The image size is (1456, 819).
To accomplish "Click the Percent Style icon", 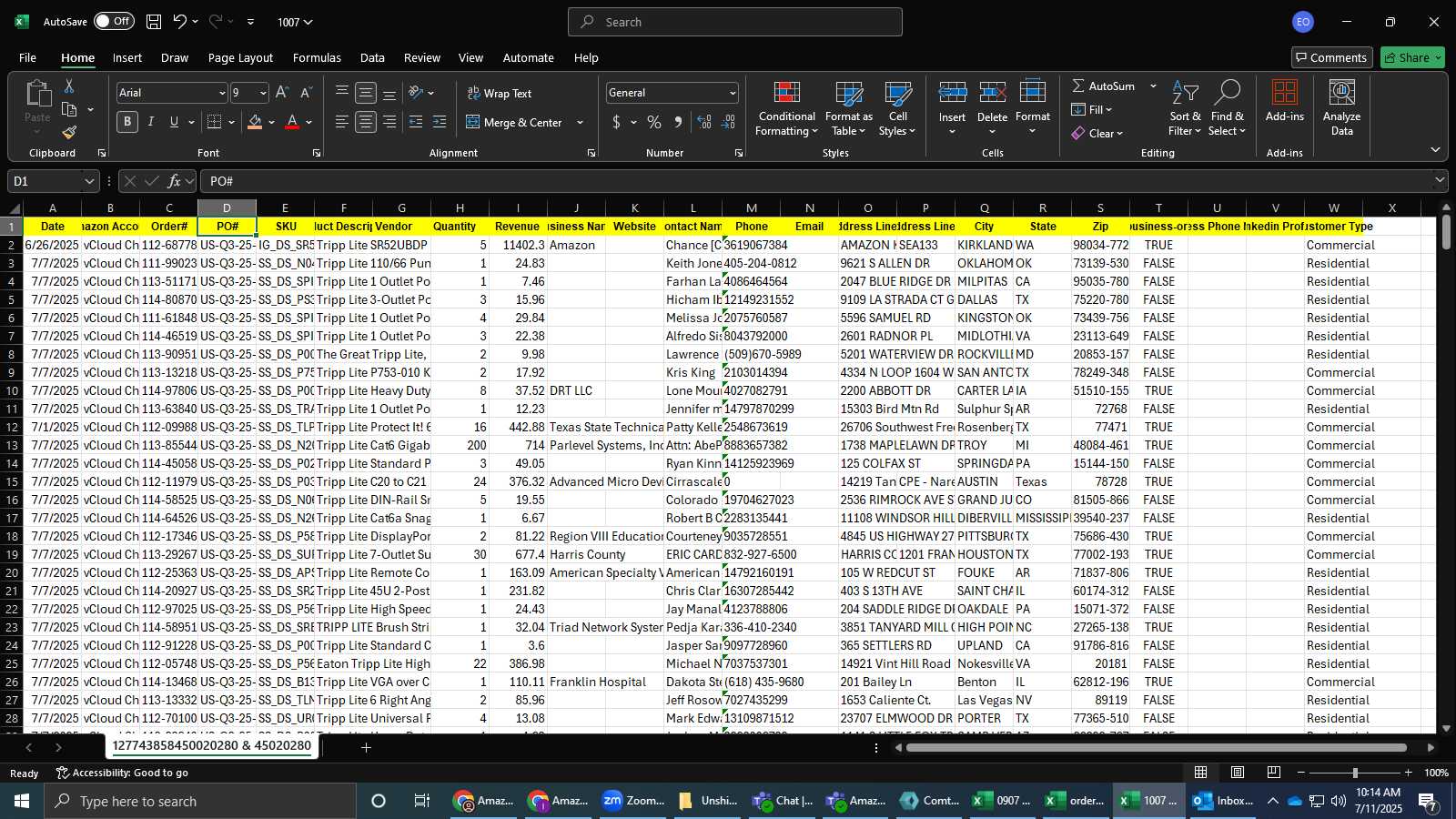I will (x=654, y=122).
